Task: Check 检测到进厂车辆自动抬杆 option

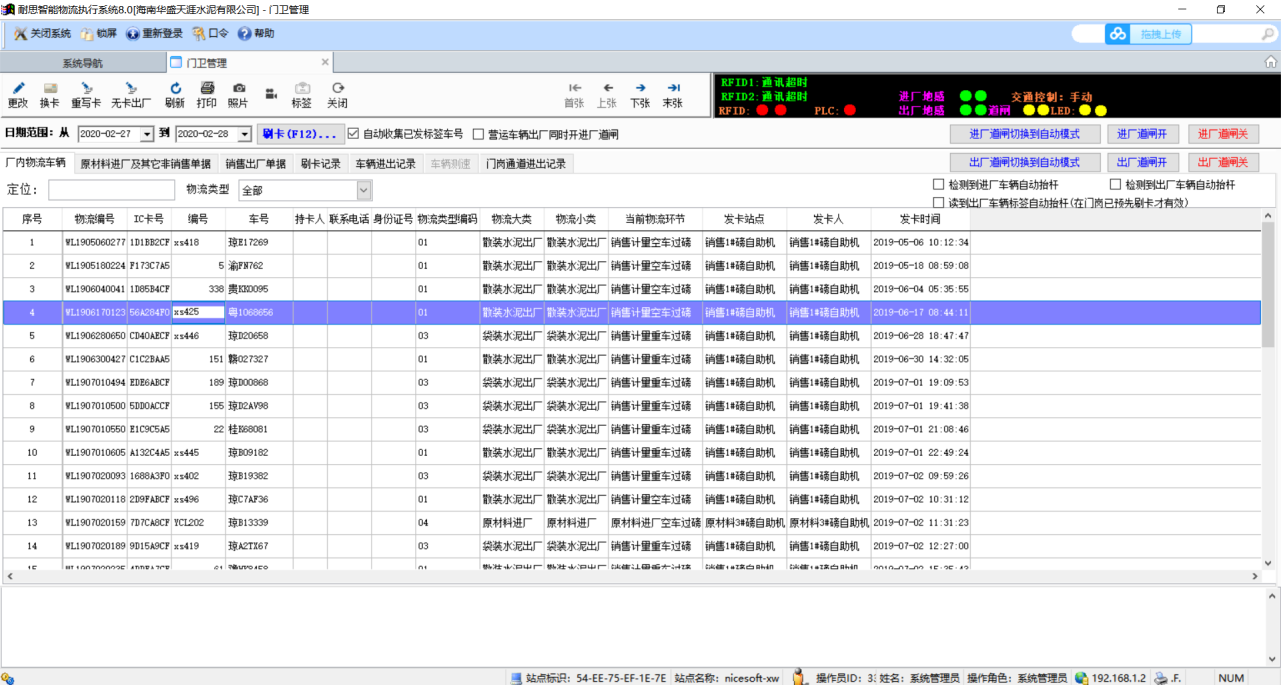Action: (x=938, y=185)
